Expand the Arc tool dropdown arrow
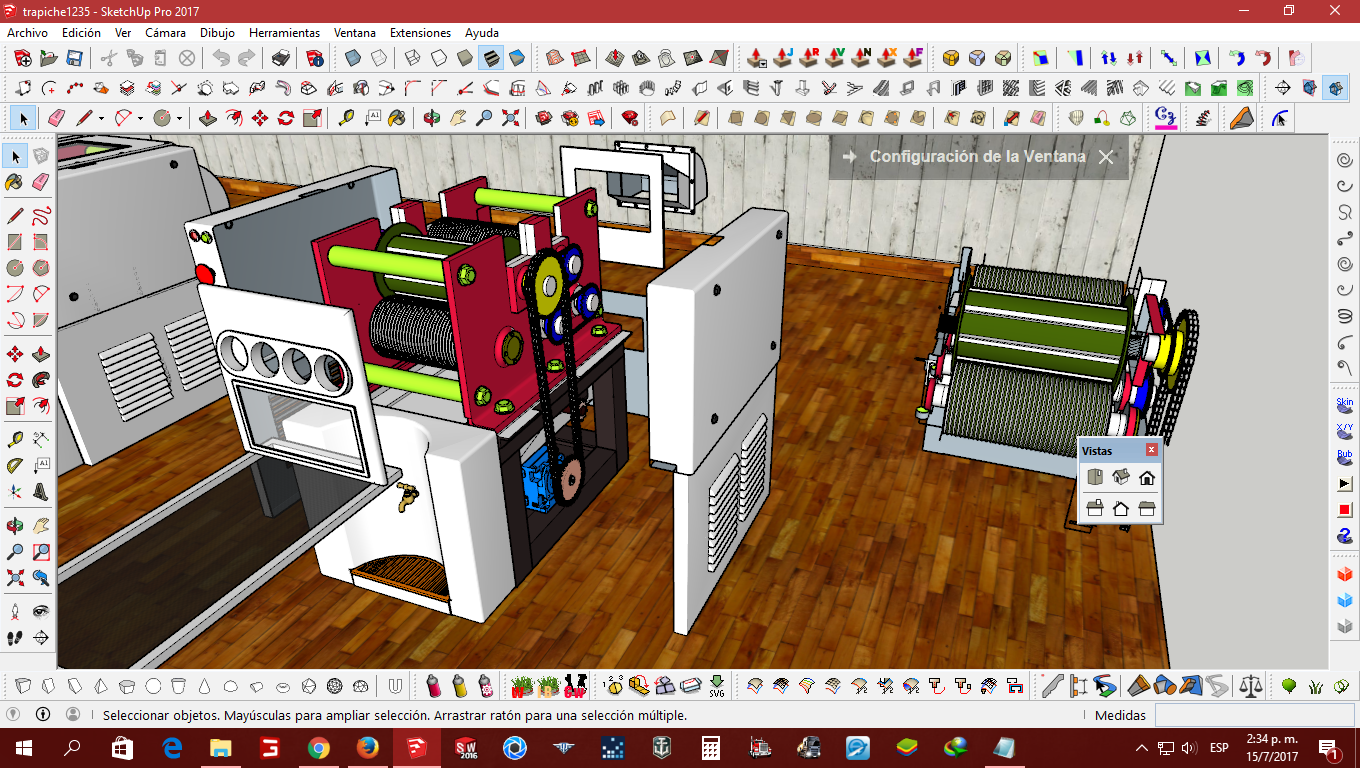The height and width of the screenshot is (768, 1360). 140,119
